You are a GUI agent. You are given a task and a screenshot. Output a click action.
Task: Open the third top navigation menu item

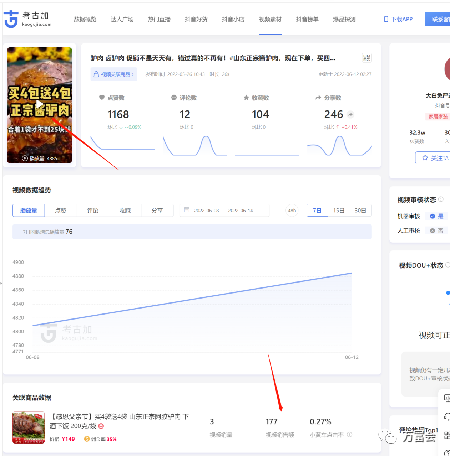(x=159, y=19)
